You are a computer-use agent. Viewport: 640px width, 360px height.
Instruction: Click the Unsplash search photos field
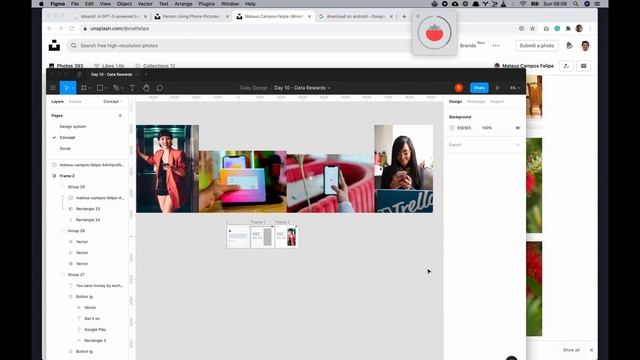pyautogui.click(x=241, y=46)
